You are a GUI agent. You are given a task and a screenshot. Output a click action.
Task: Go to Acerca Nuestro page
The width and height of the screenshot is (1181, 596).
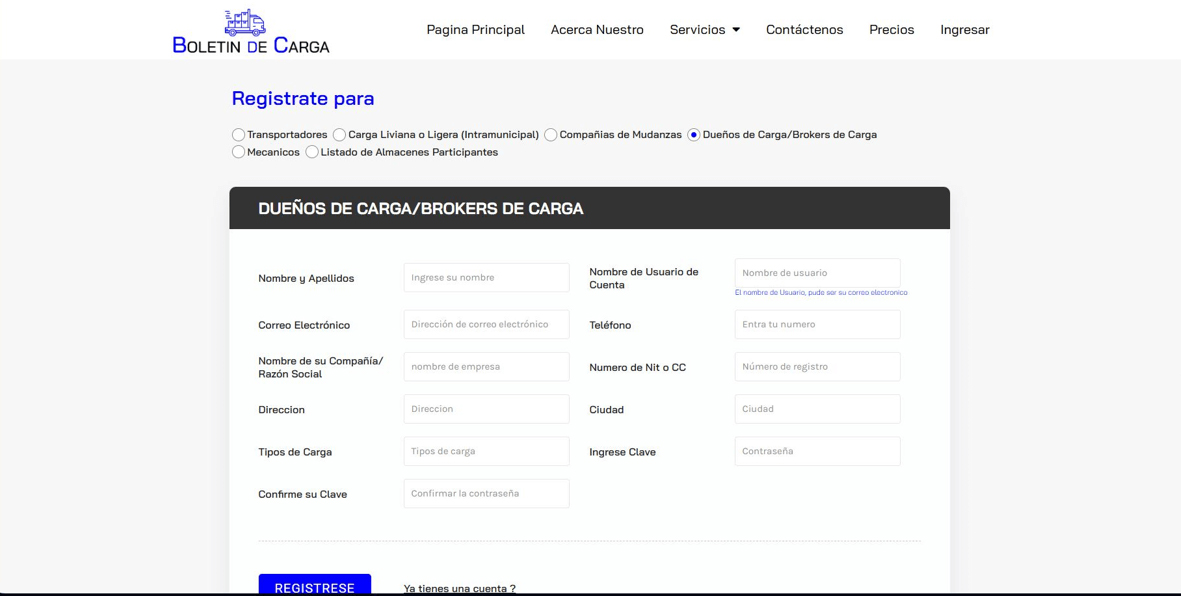tap(597, 30)
